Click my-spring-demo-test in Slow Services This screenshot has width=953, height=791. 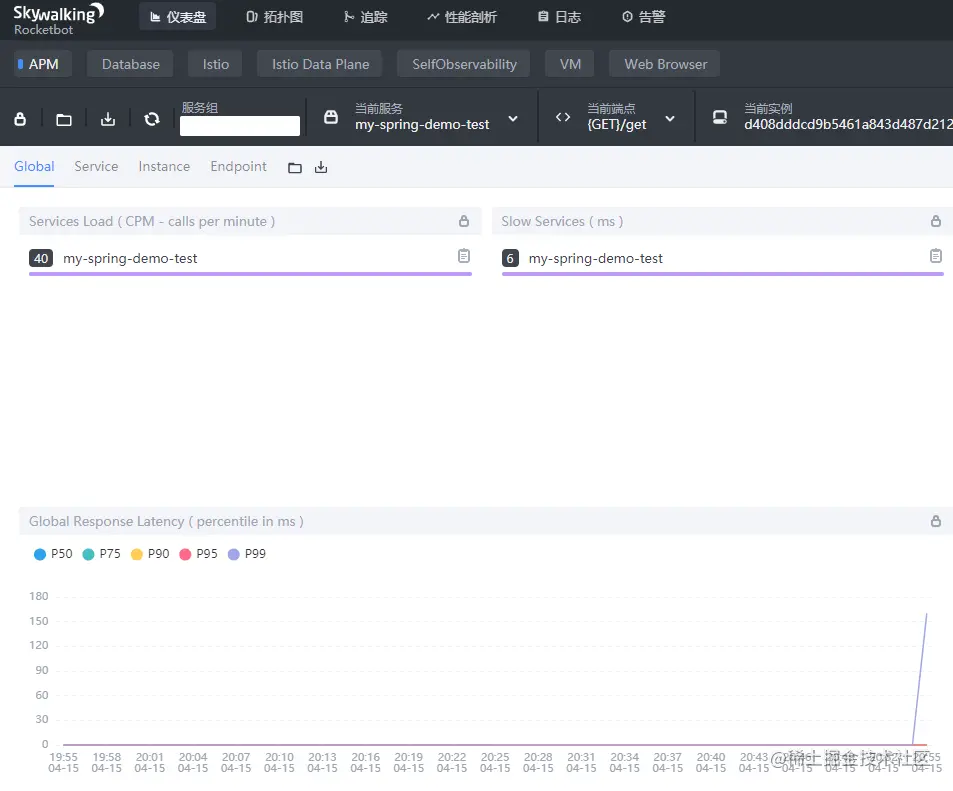tap(596, 258)
